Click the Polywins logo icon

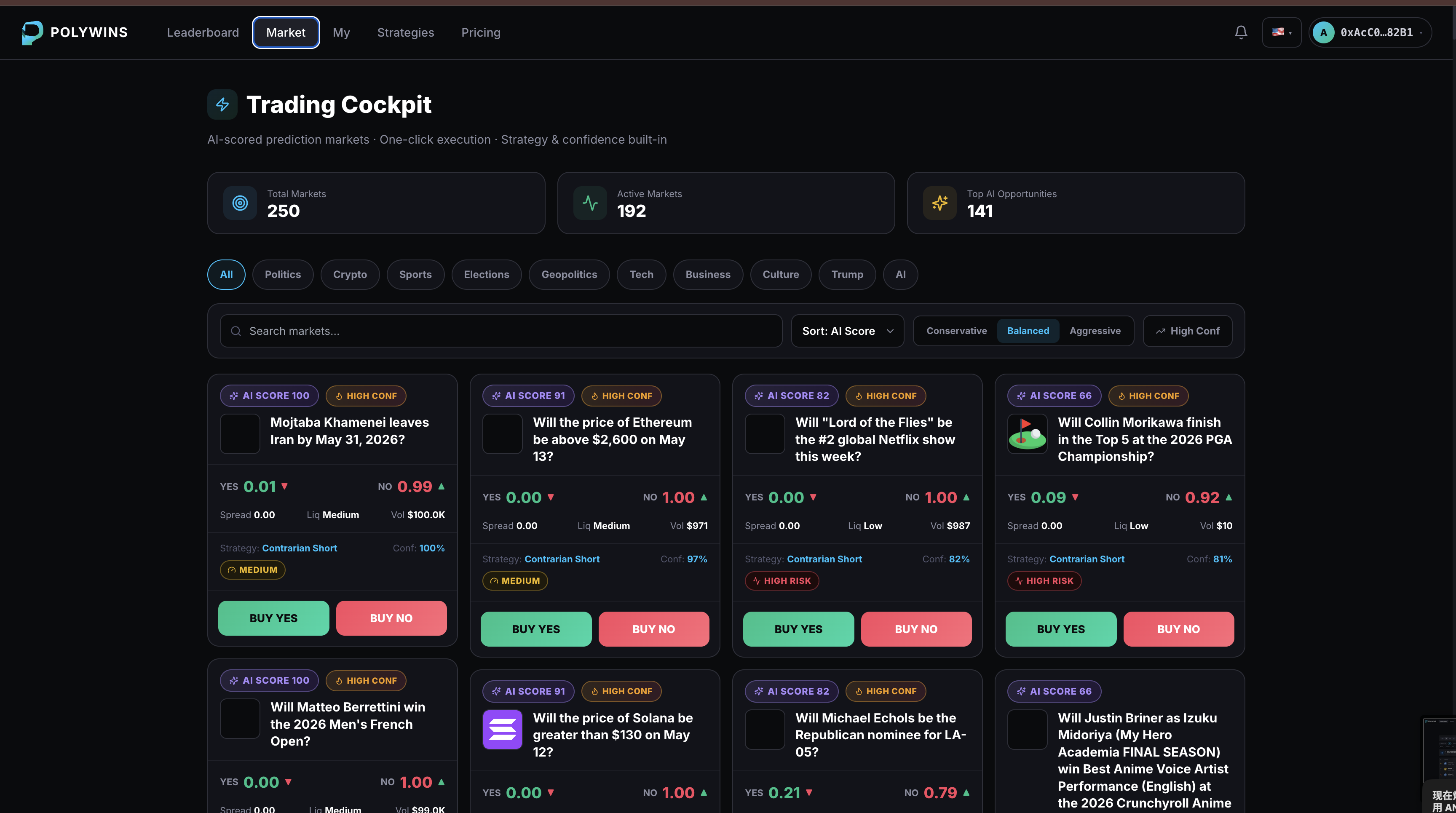click(x=32, y=32)
